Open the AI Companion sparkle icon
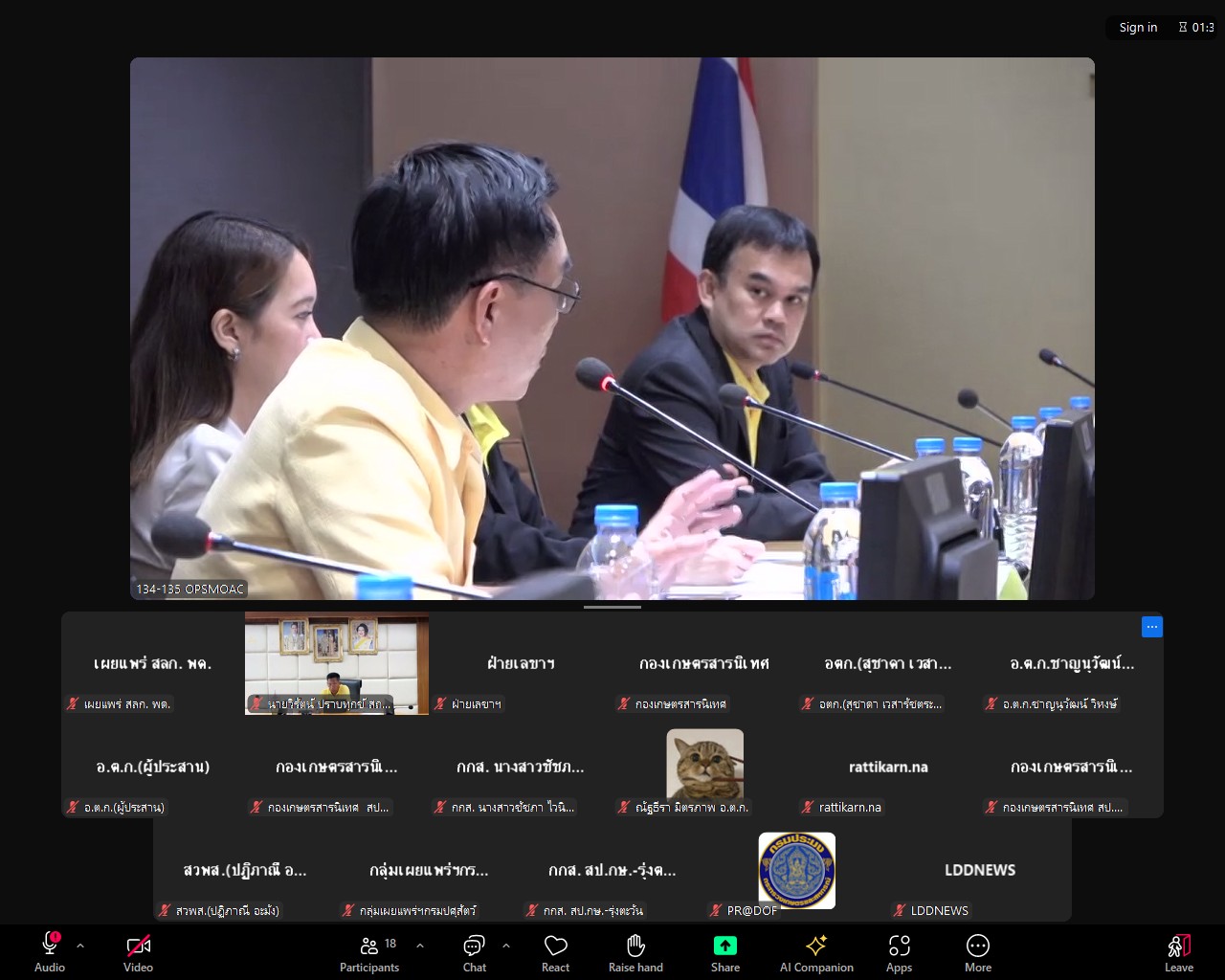Viewport: 1225px width, 980px height. (x=816, y=947)
